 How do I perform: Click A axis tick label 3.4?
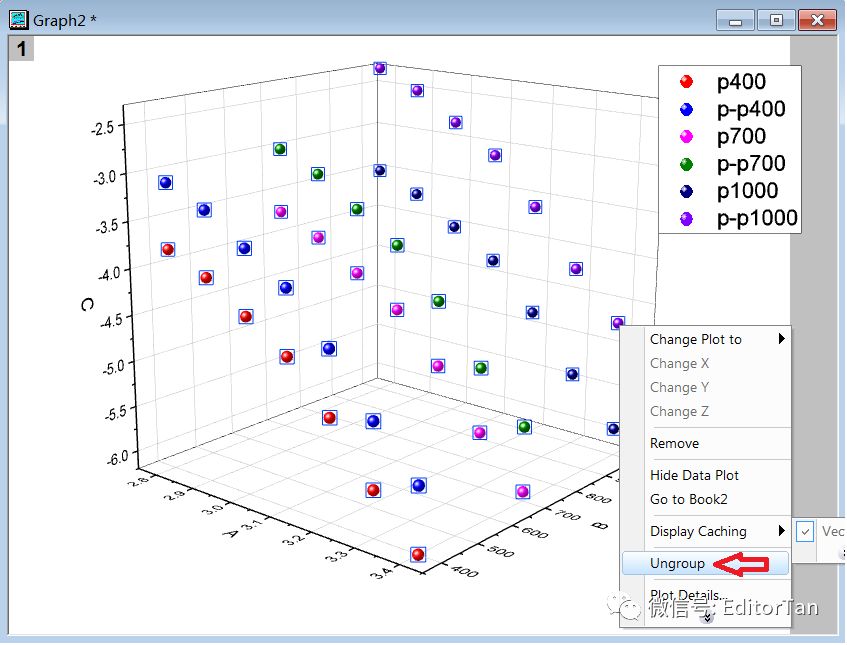[381, 572]
